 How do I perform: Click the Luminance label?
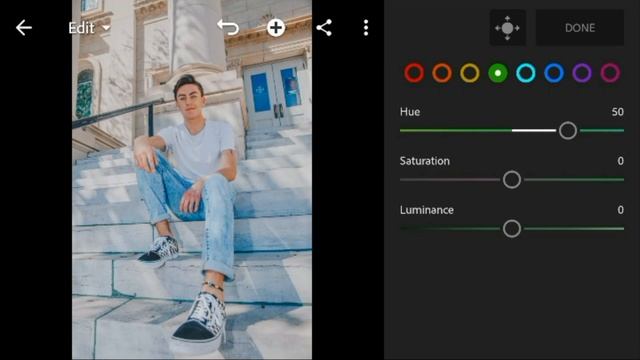[x=427, y=210]
